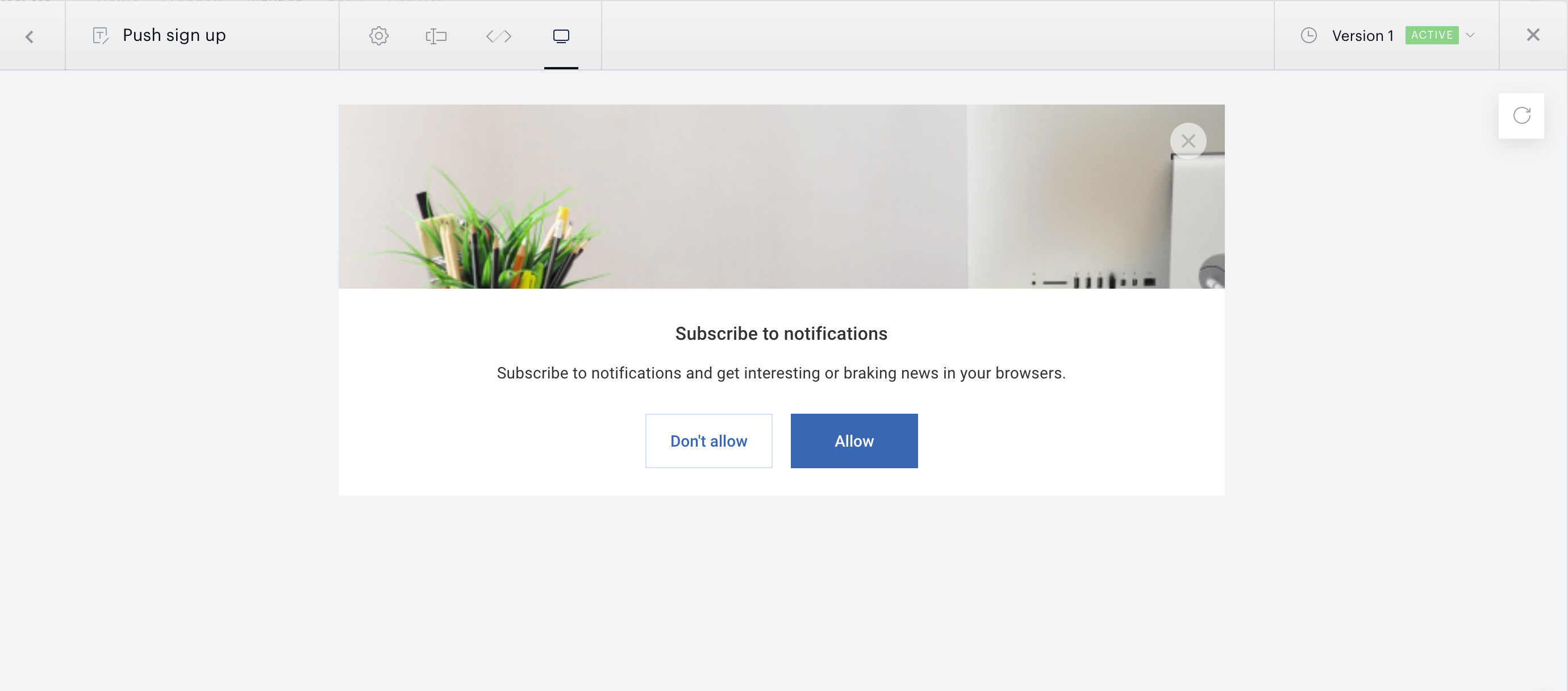The width and height of the screenshot is (1568, 691).
Task: Dismiss the popup with the round X button
Action: coord(1188,141)
